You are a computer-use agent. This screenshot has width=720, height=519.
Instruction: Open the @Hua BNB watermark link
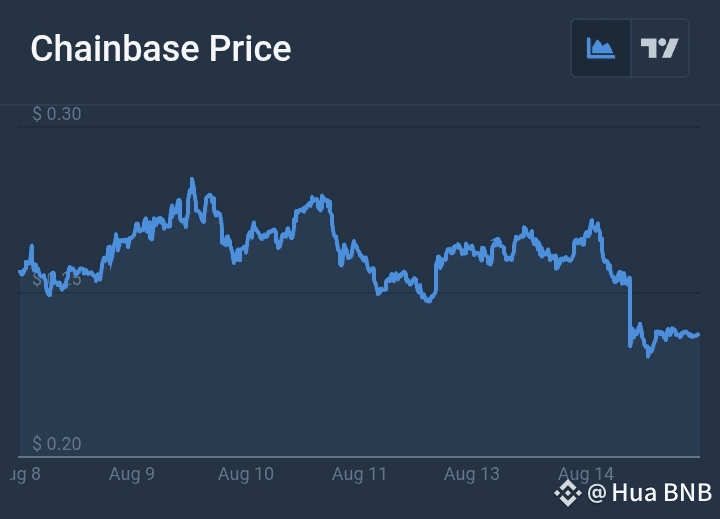pos(649,493)
